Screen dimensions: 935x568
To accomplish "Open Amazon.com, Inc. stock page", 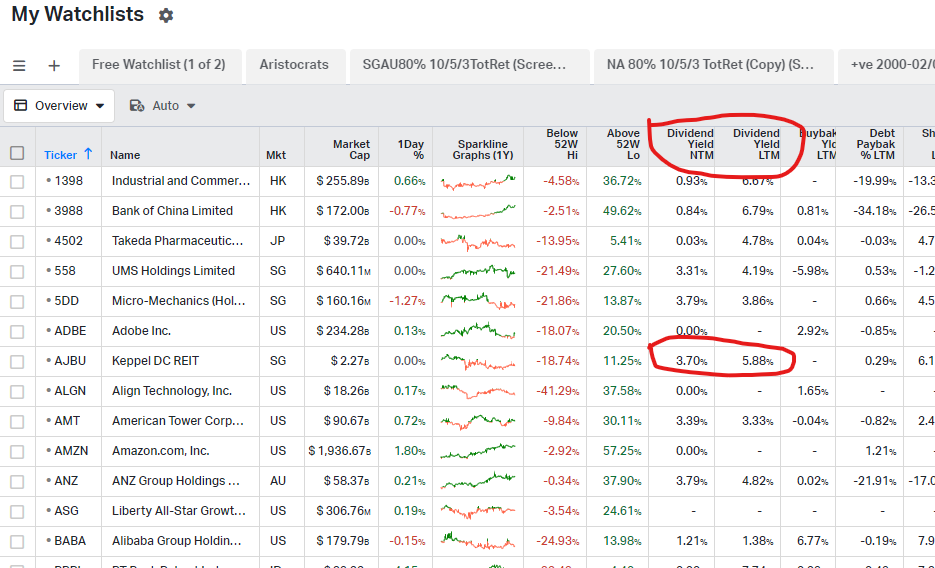I will click(x=161, y=451).
